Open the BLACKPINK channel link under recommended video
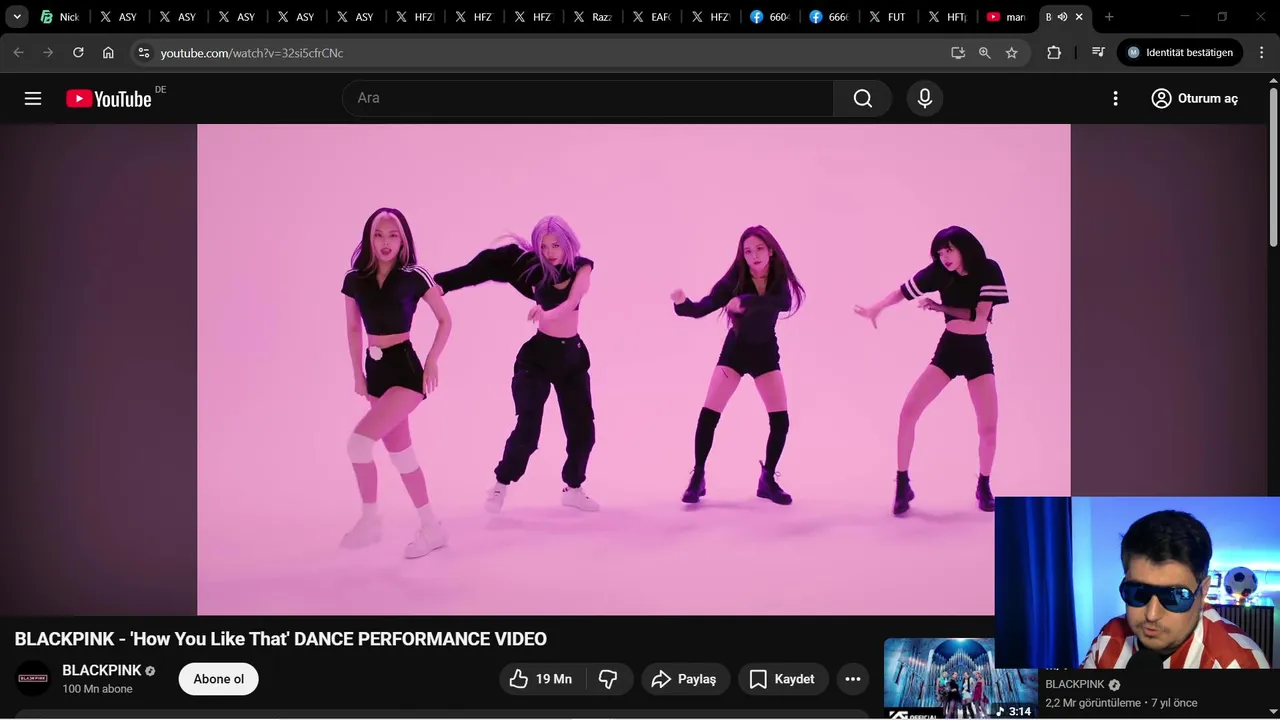Screen dimensions: 1280x720 coord(1075,685)
